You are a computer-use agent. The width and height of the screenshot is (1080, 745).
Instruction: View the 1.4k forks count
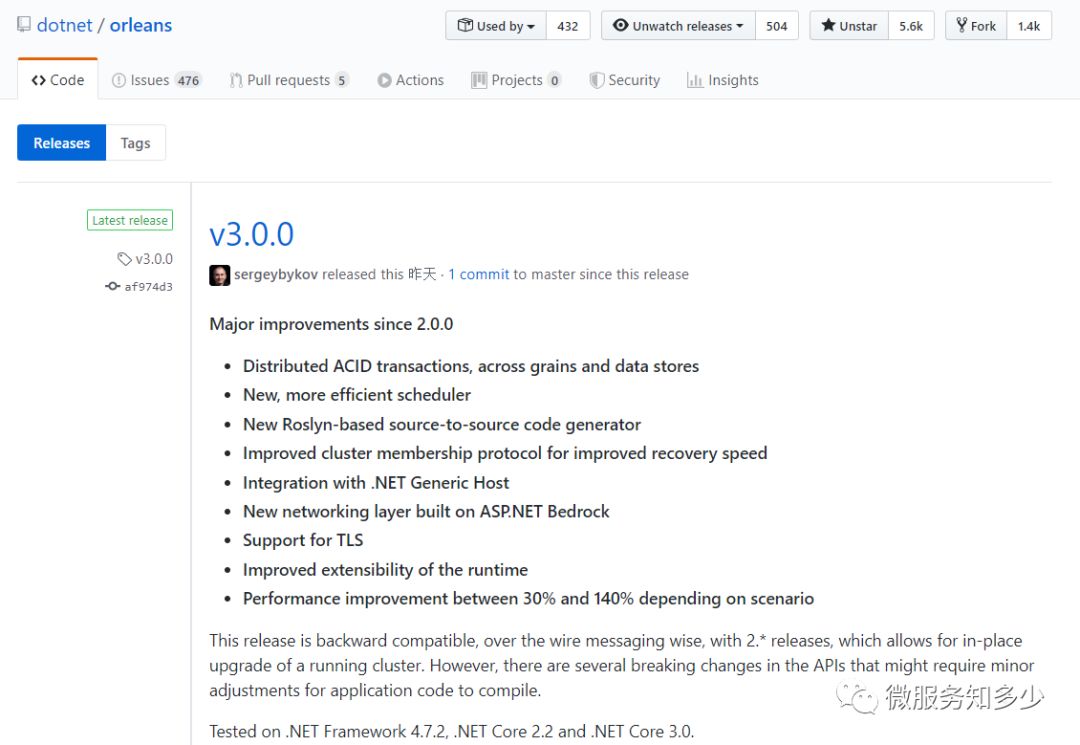[1029, 26]
